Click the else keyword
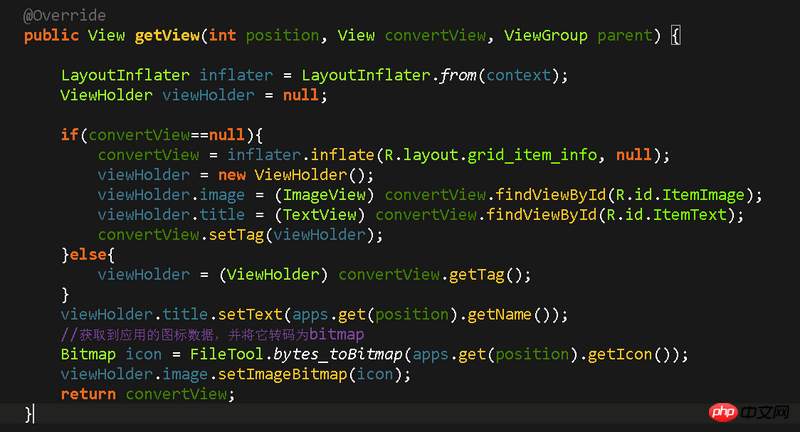The height and width of the screenshot is (432, 800). point(88,254)
